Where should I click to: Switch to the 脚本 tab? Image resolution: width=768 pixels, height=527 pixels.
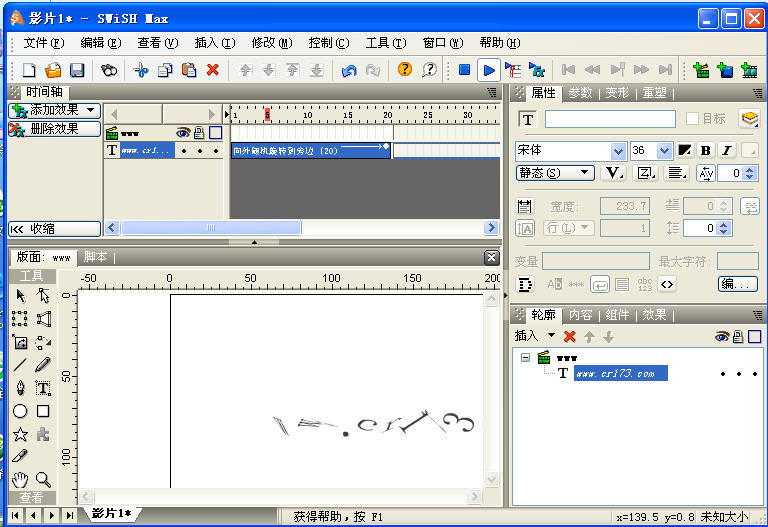pos(96,257)
